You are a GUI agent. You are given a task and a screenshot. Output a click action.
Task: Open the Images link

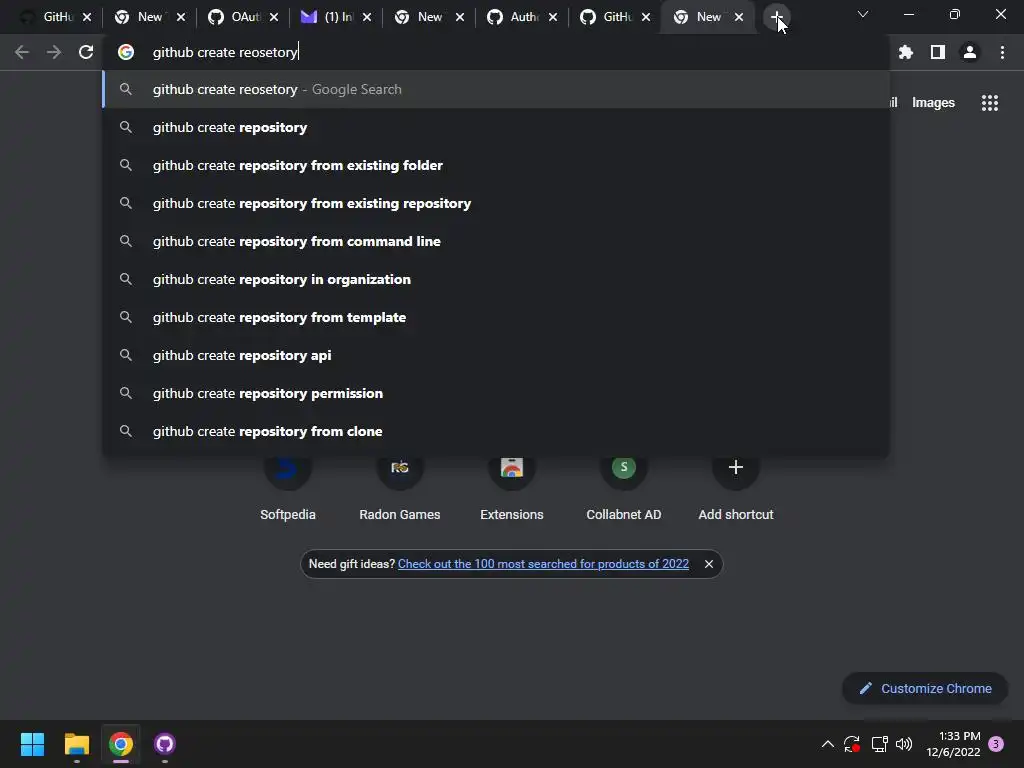coord(933,103)
